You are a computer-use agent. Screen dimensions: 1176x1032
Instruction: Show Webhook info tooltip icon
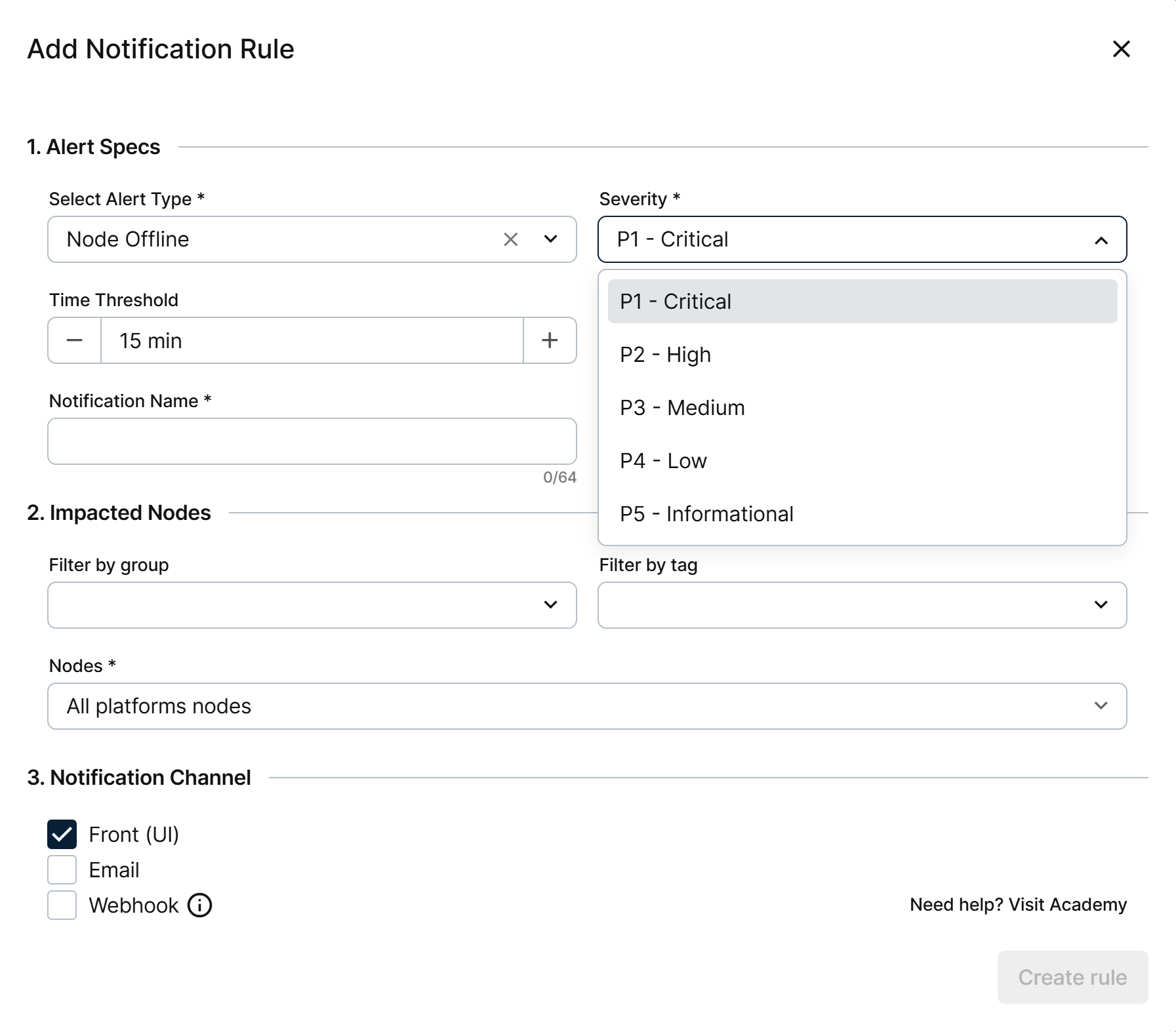point(199,905)
